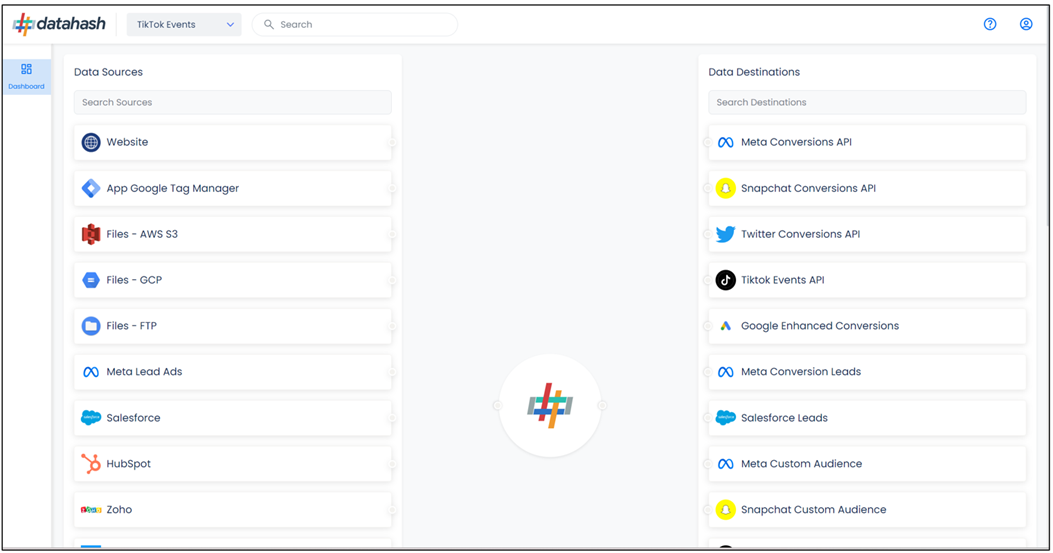The height and width of the screenshot is (553, 1053).
Task: Click the Search Sources field
Action: (232, 102)
